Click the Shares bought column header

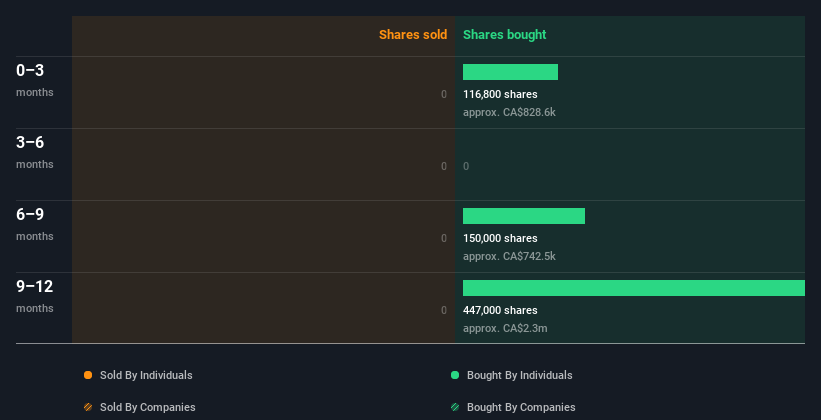click(x=504, y=35)
